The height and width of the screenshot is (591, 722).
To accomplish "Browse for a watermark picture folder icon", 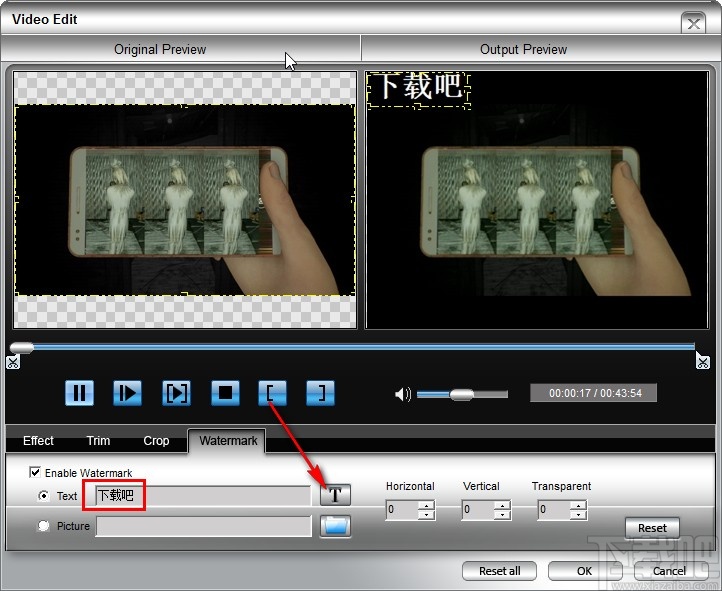I will coord(335,526).
